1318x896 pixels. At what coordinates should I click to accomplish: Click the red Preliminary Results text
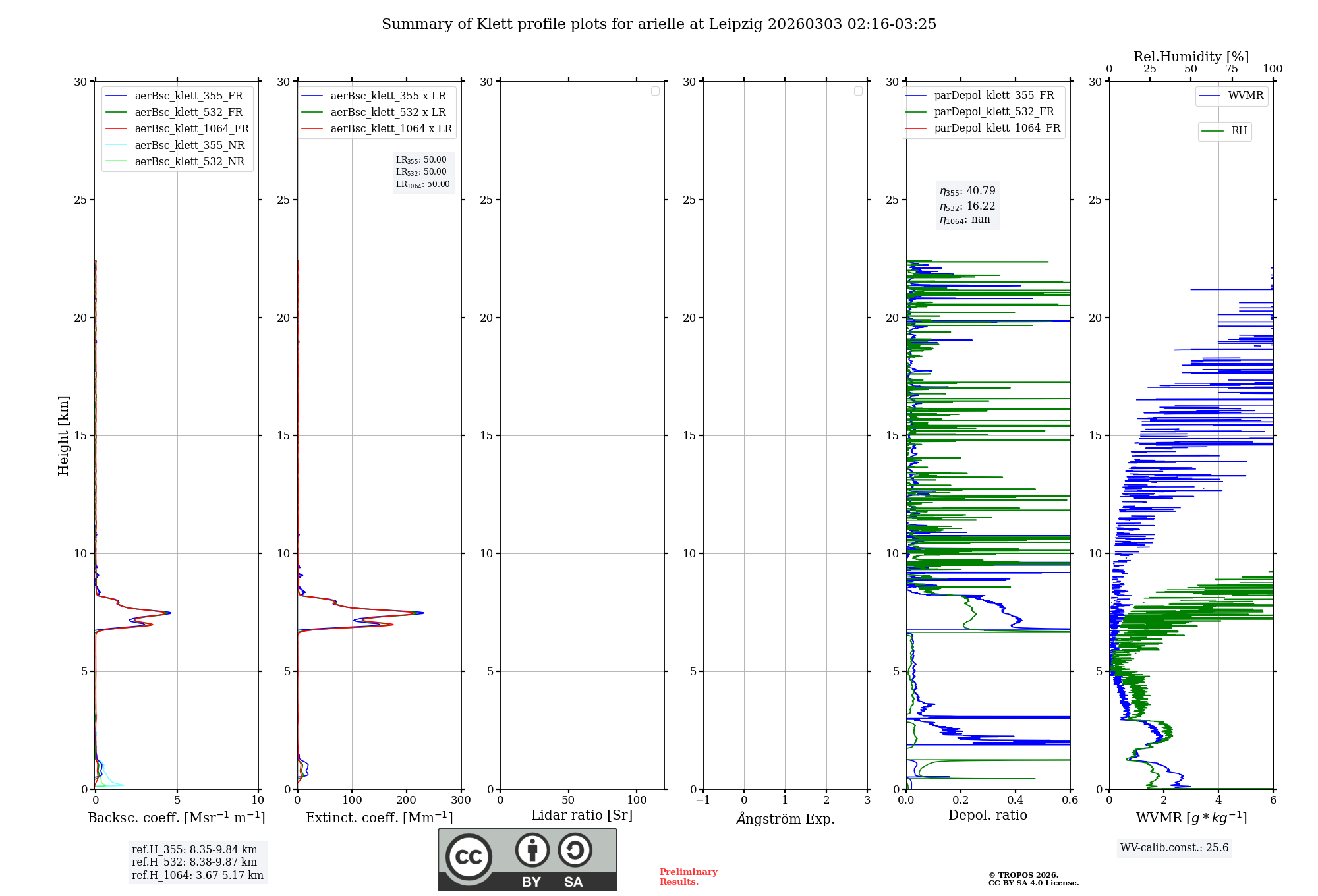[688, 876]
